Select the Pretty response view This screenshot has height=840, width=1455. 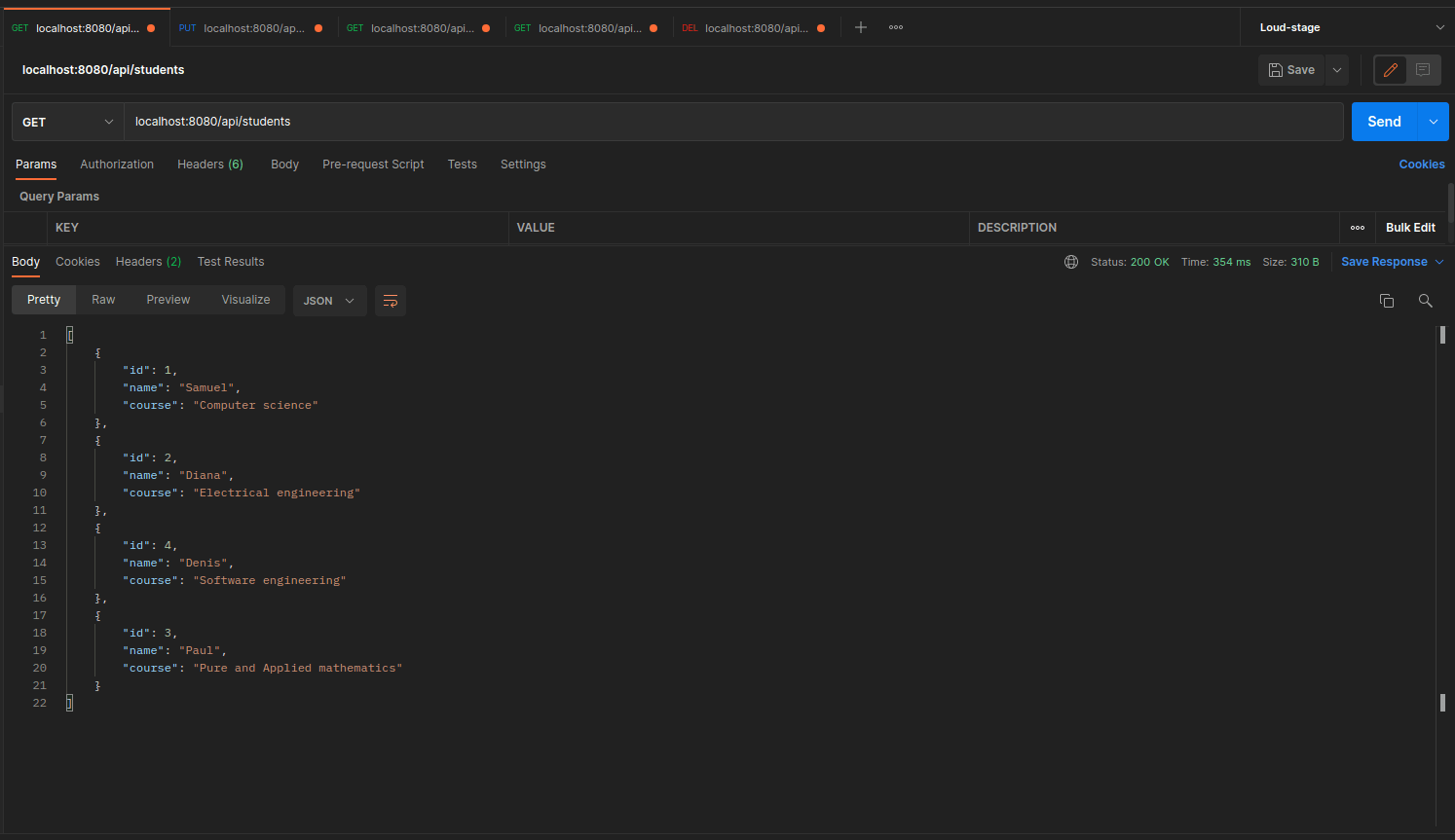click(x=44, y=300)
